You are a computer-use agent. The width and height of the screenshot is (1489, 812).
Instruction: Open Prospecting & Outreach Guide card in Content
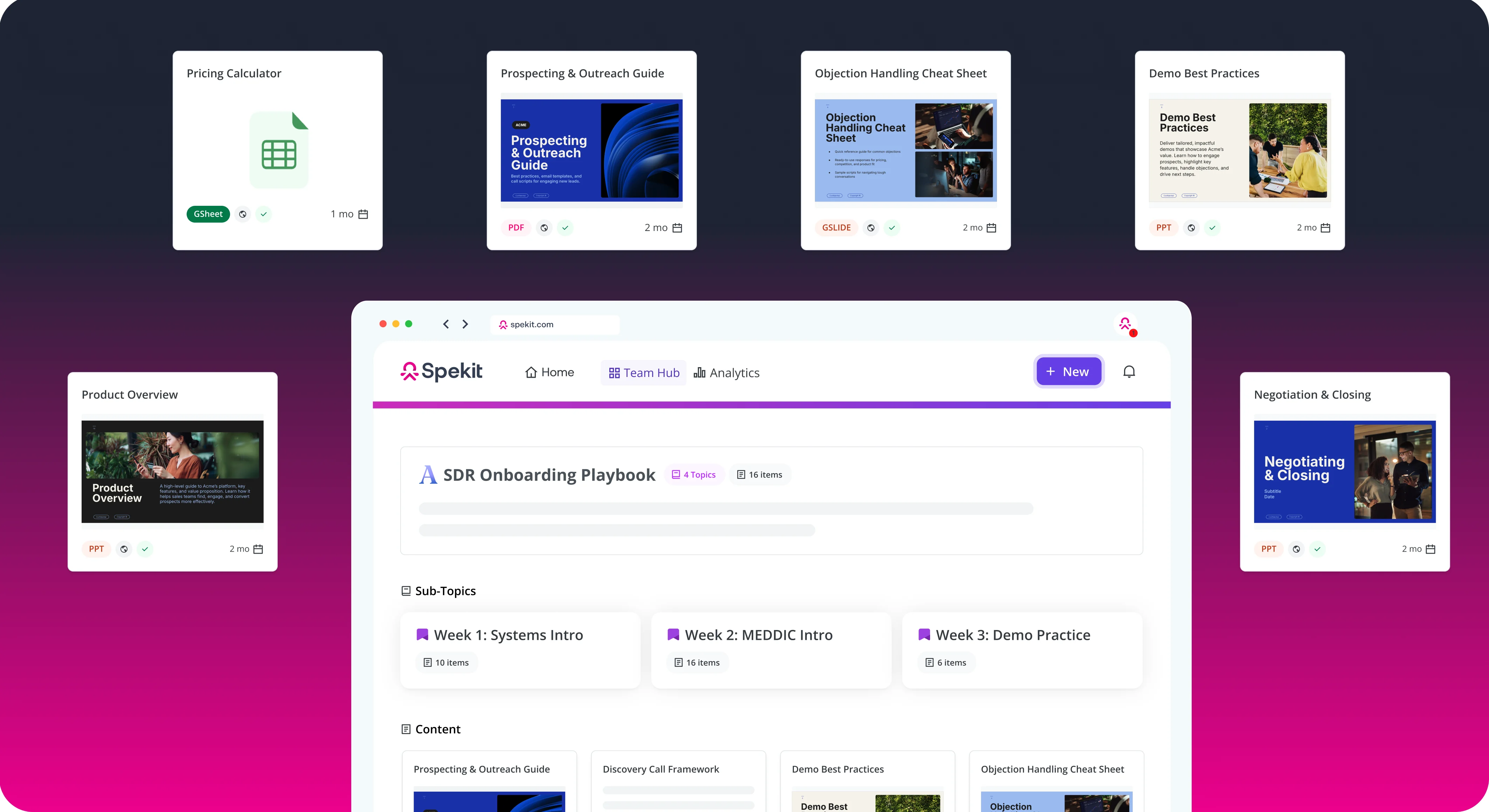click(489, 782)
